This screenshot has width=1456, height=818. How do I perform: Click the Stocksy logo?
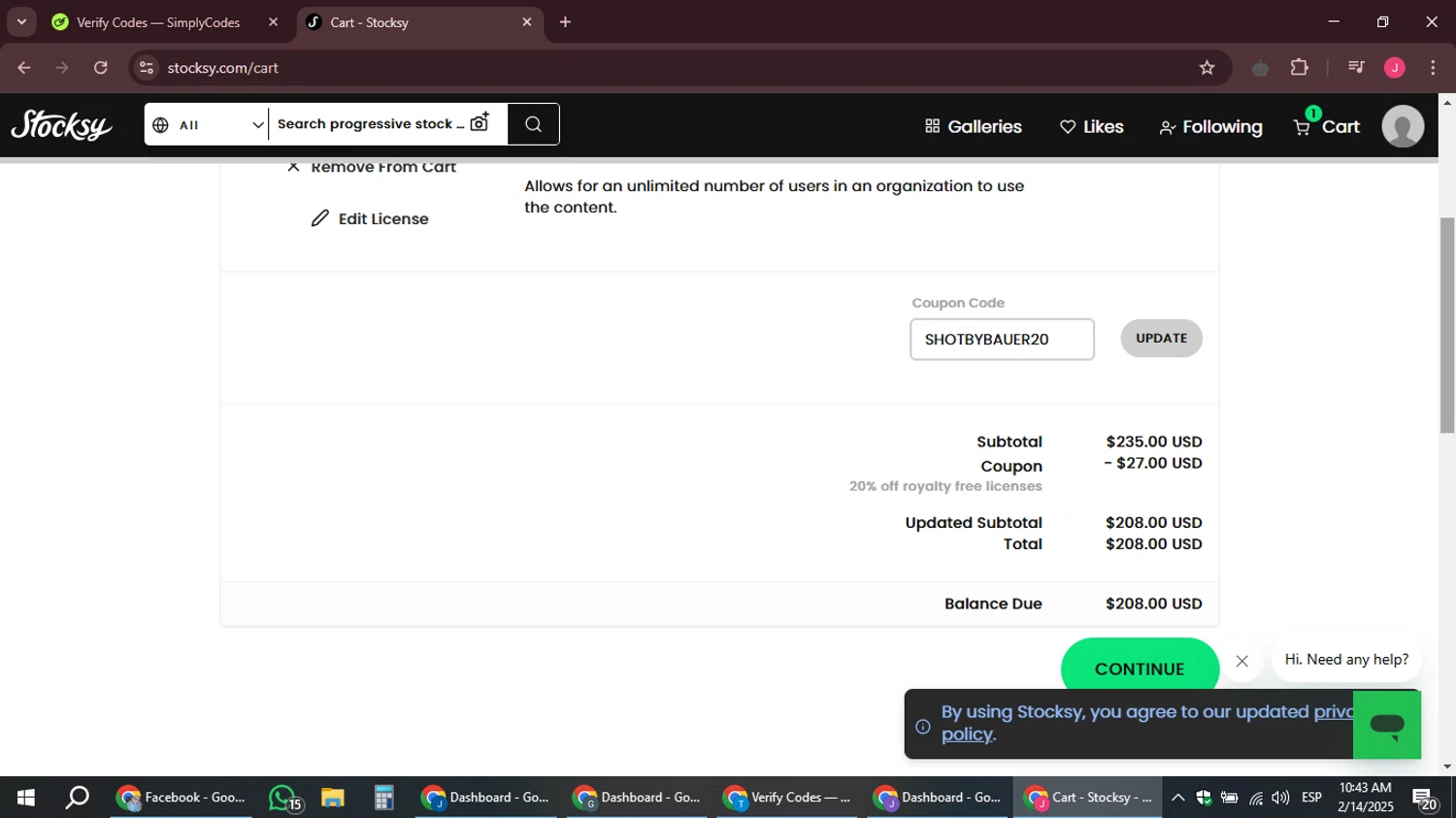point(61,126)
